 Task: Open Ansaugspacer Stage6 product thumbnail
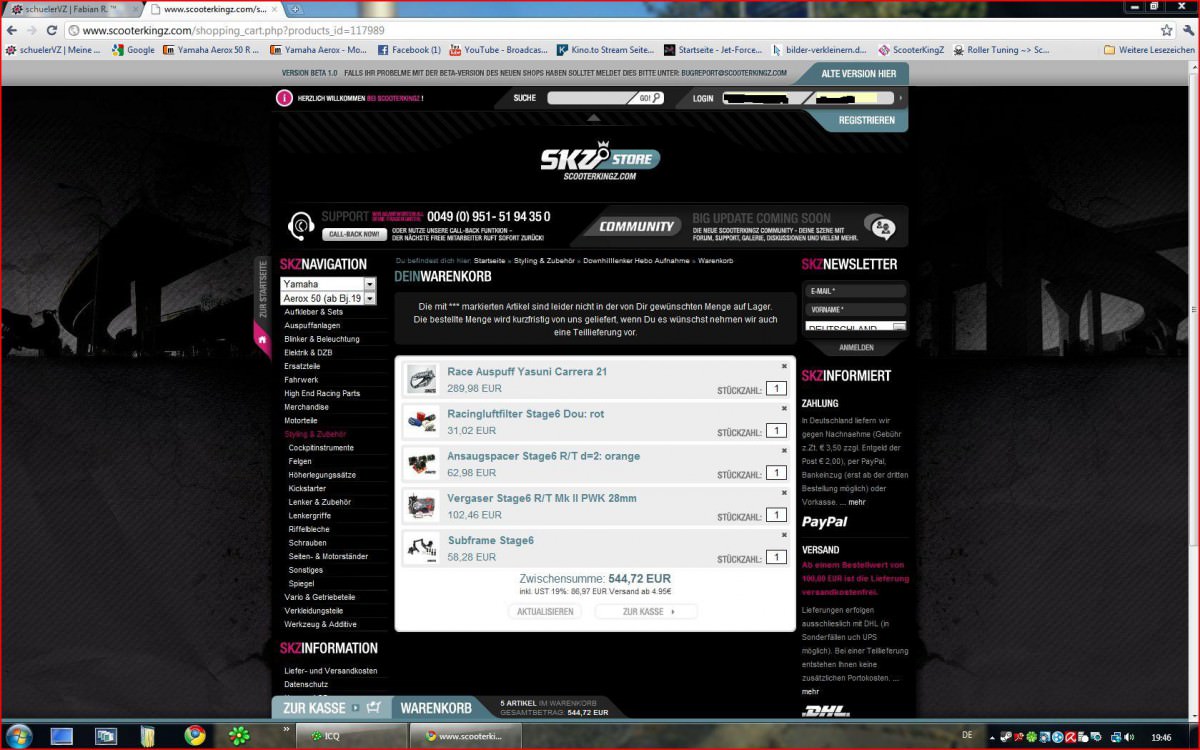[422, 463]
